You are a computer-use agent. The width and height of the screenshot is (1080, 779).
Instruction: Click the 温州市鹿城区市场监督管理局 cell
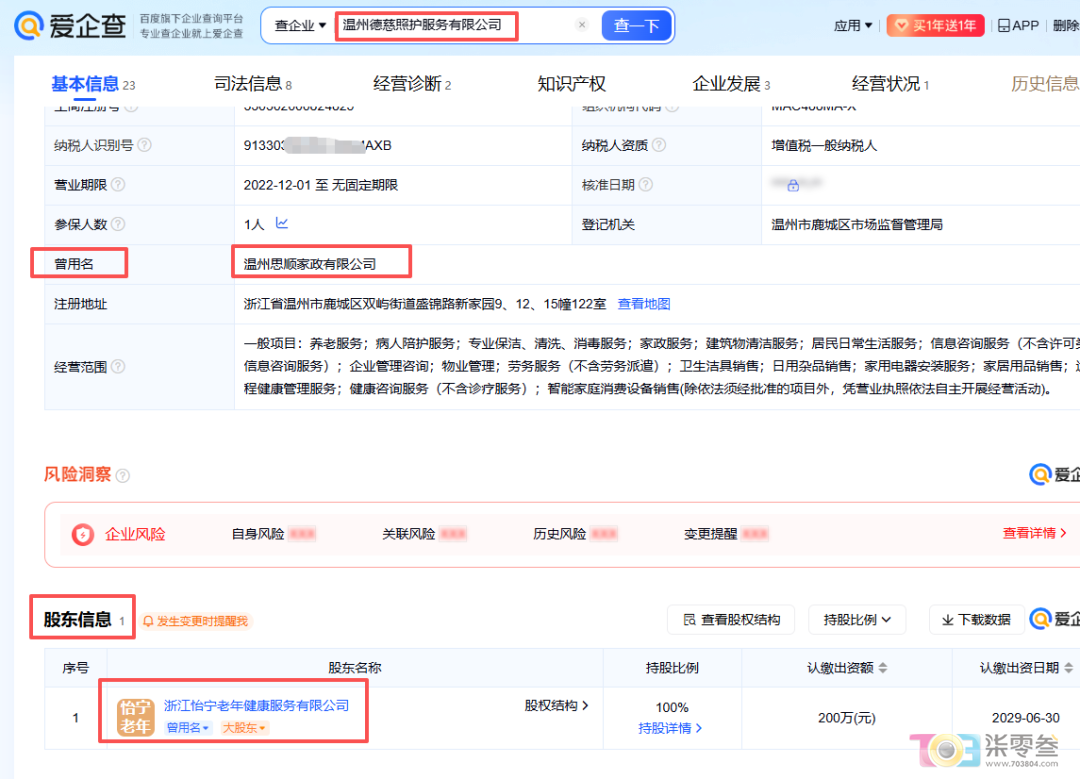click(857, 225)
